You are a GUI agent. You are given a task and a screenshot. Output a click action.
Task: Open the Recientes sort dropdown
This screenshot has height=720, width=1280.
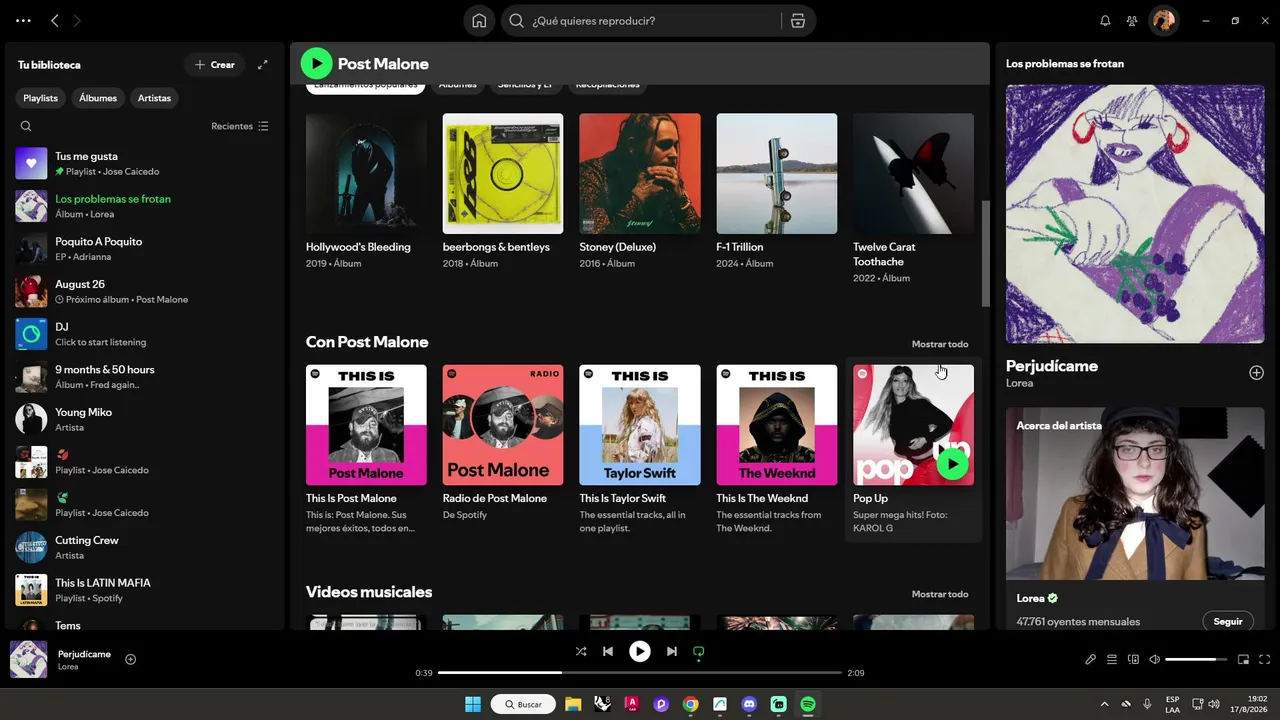point(240,126)
